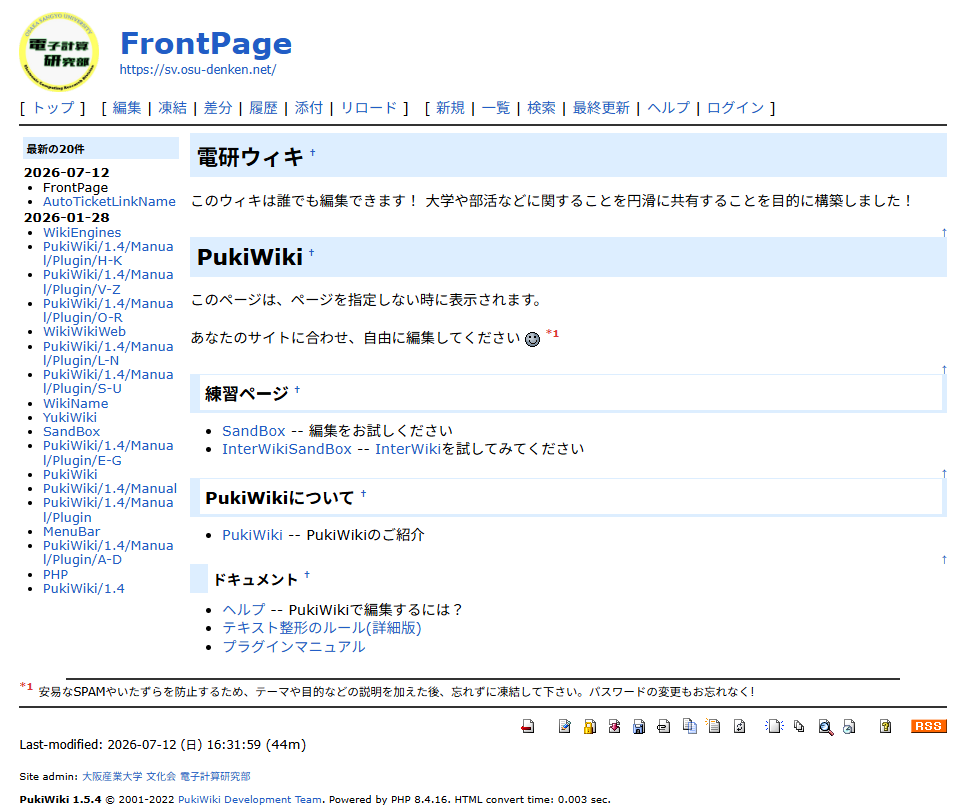Click the up arrow above PukiWikiについて heading

point(944,473)
